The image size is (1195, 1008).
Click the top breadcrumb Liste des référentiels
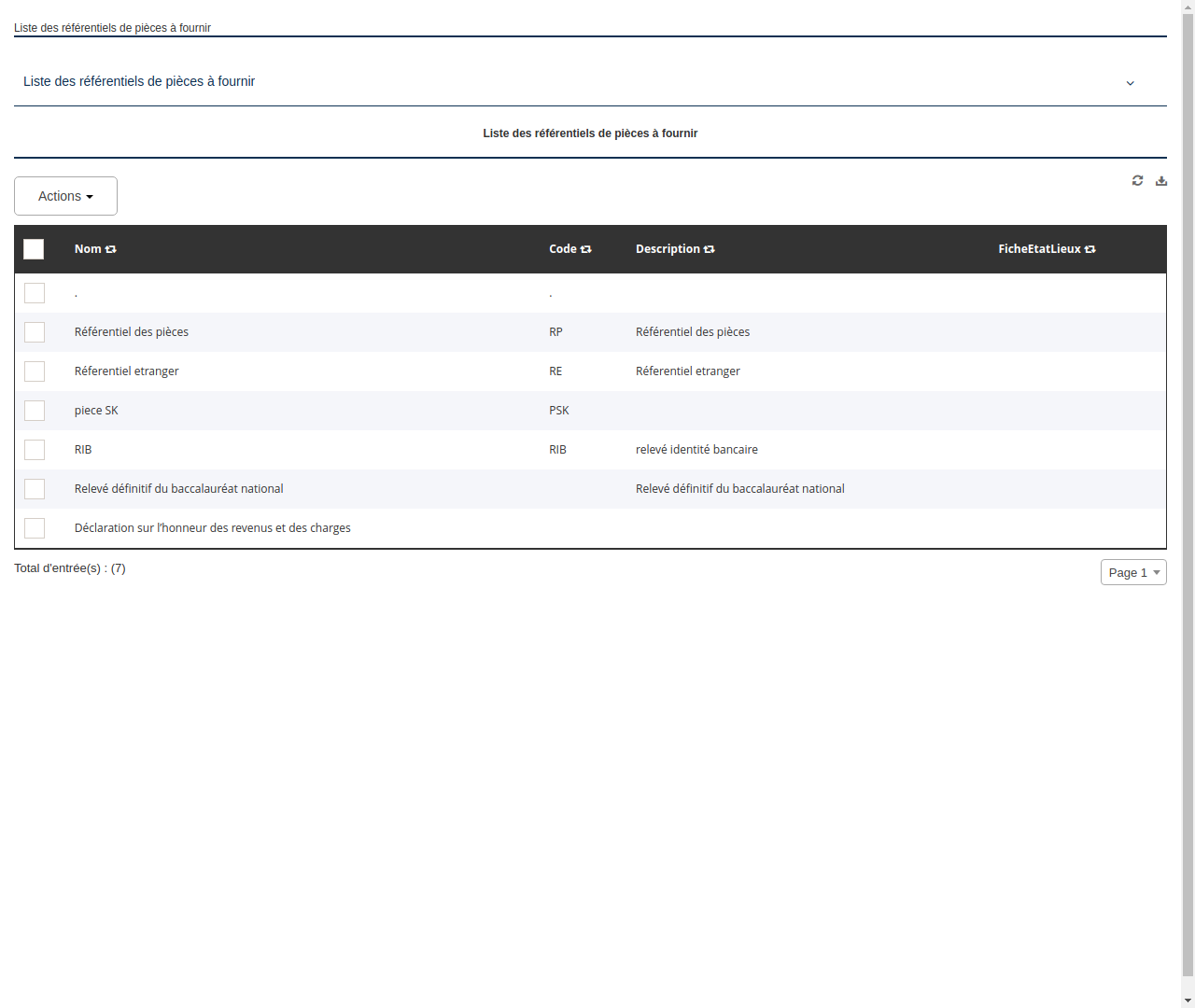[x=112, y=28]
